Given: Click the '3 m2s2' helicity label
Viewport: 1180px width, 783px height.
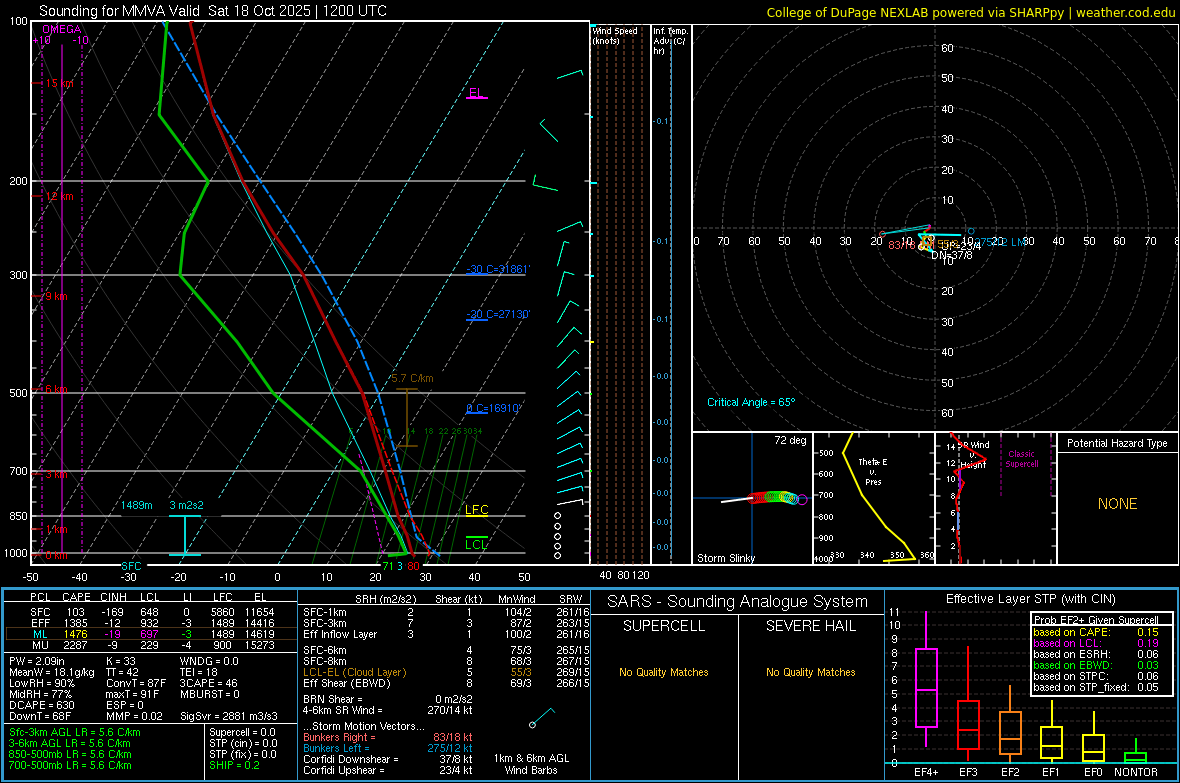Looking at the screenshot, I should click(186, 505).
